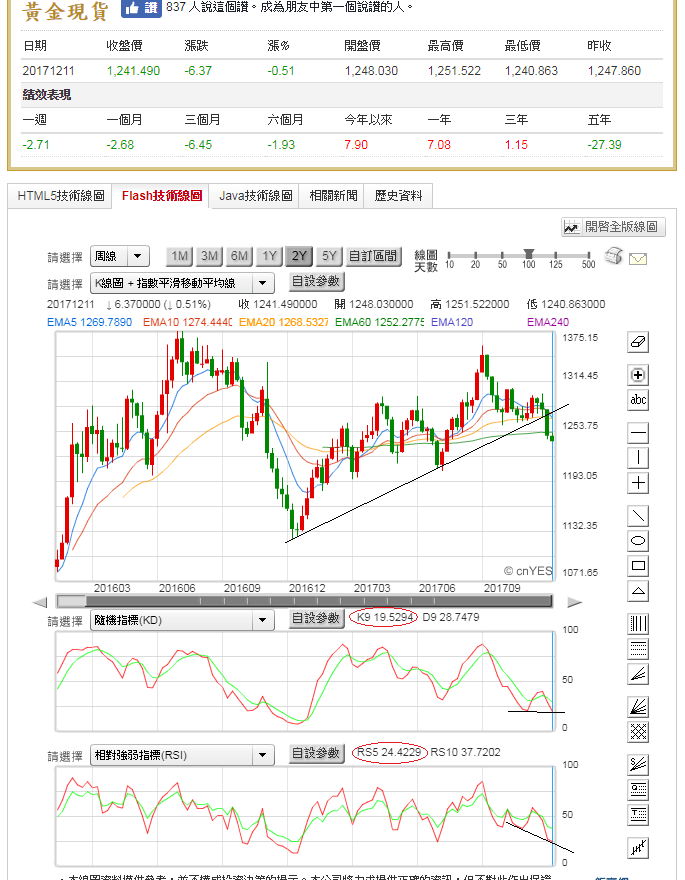Click the EMA60 1252.2775 legend label
The width and height of the screenshot is (685, 880).
pos(379,322)
